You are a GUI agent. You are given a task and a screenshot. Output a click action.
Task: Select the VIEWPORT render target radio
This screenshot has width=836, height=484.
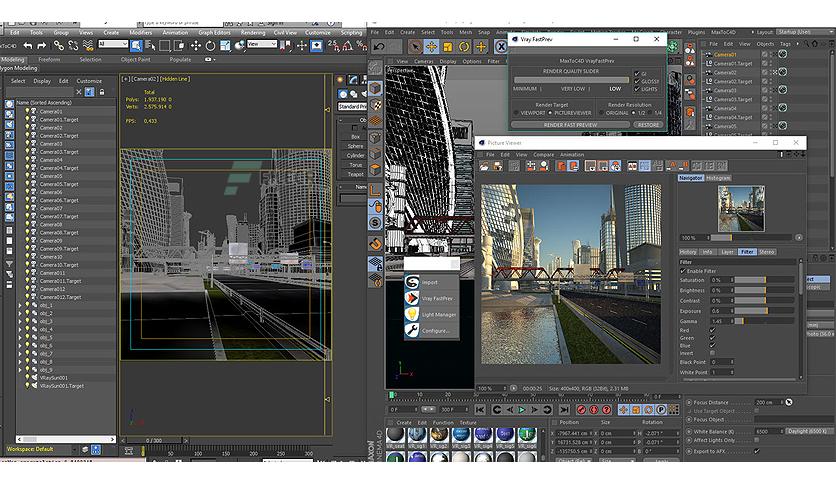coord(516,113)
